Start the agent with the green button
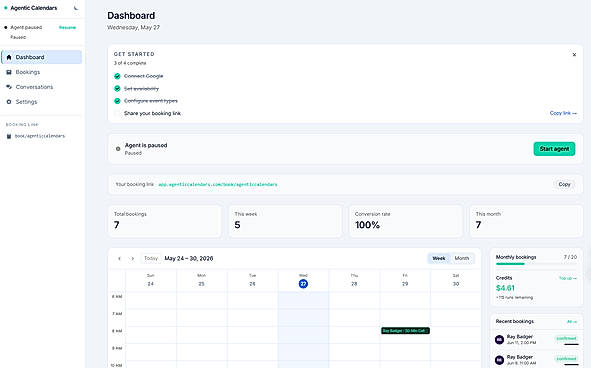Screen dimensions: 591x368 [554, 149]
